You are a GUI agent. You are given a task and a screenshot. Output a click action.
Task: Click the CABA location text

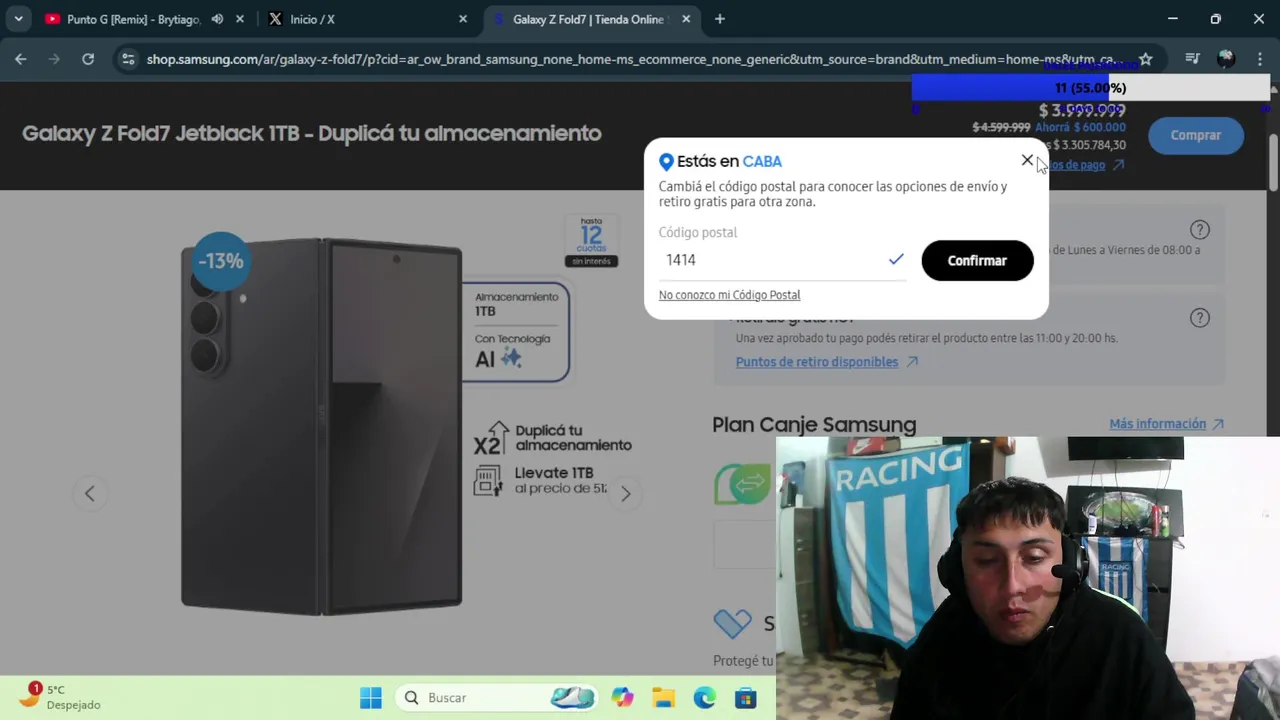(762, 161)
